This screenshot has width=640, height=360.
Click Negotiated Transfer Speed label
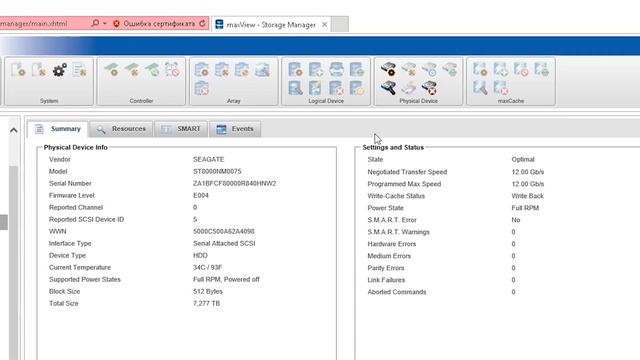[x=407, y=172]
